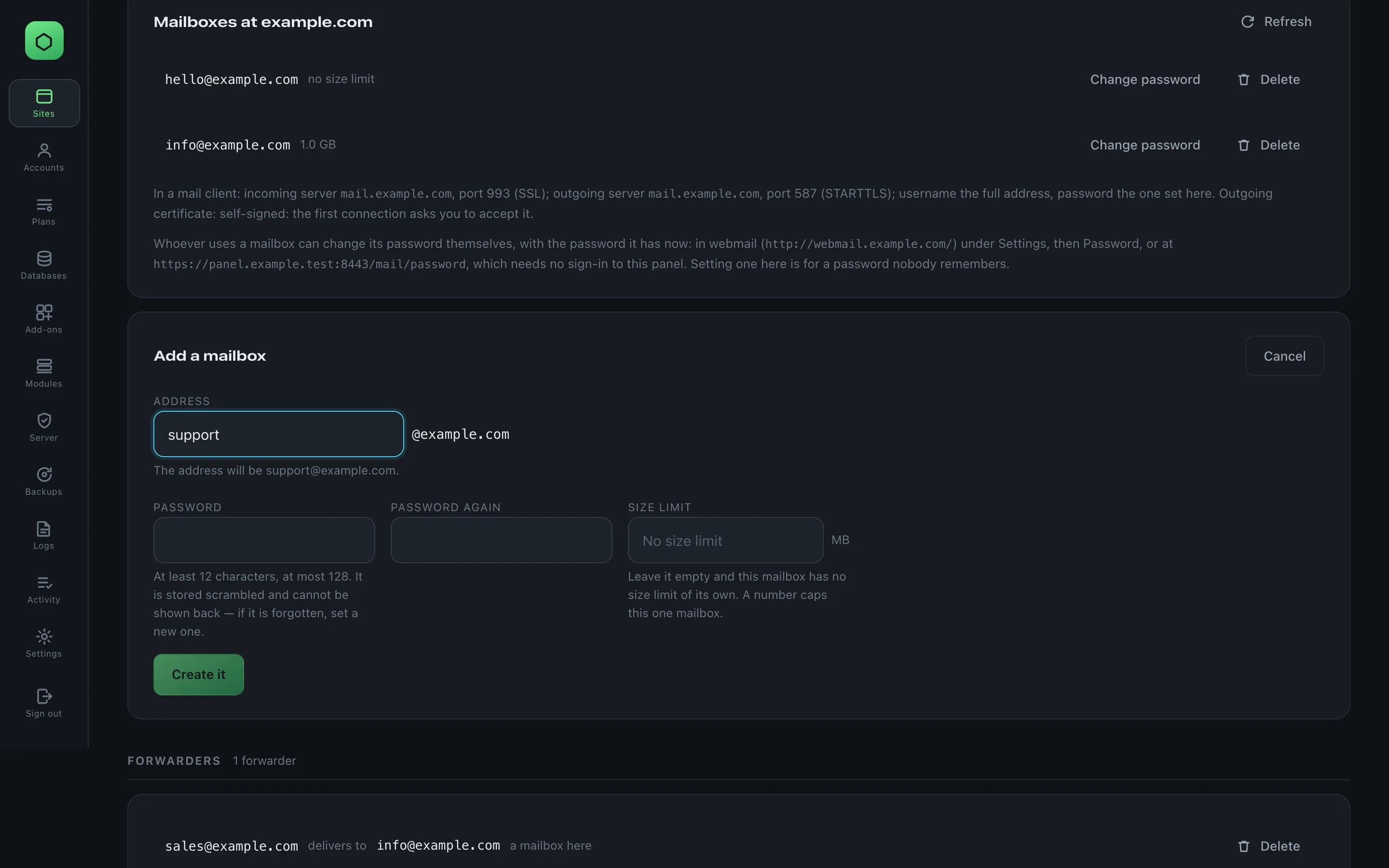Click the 'Add a mailbox' heading

point(209,356)
